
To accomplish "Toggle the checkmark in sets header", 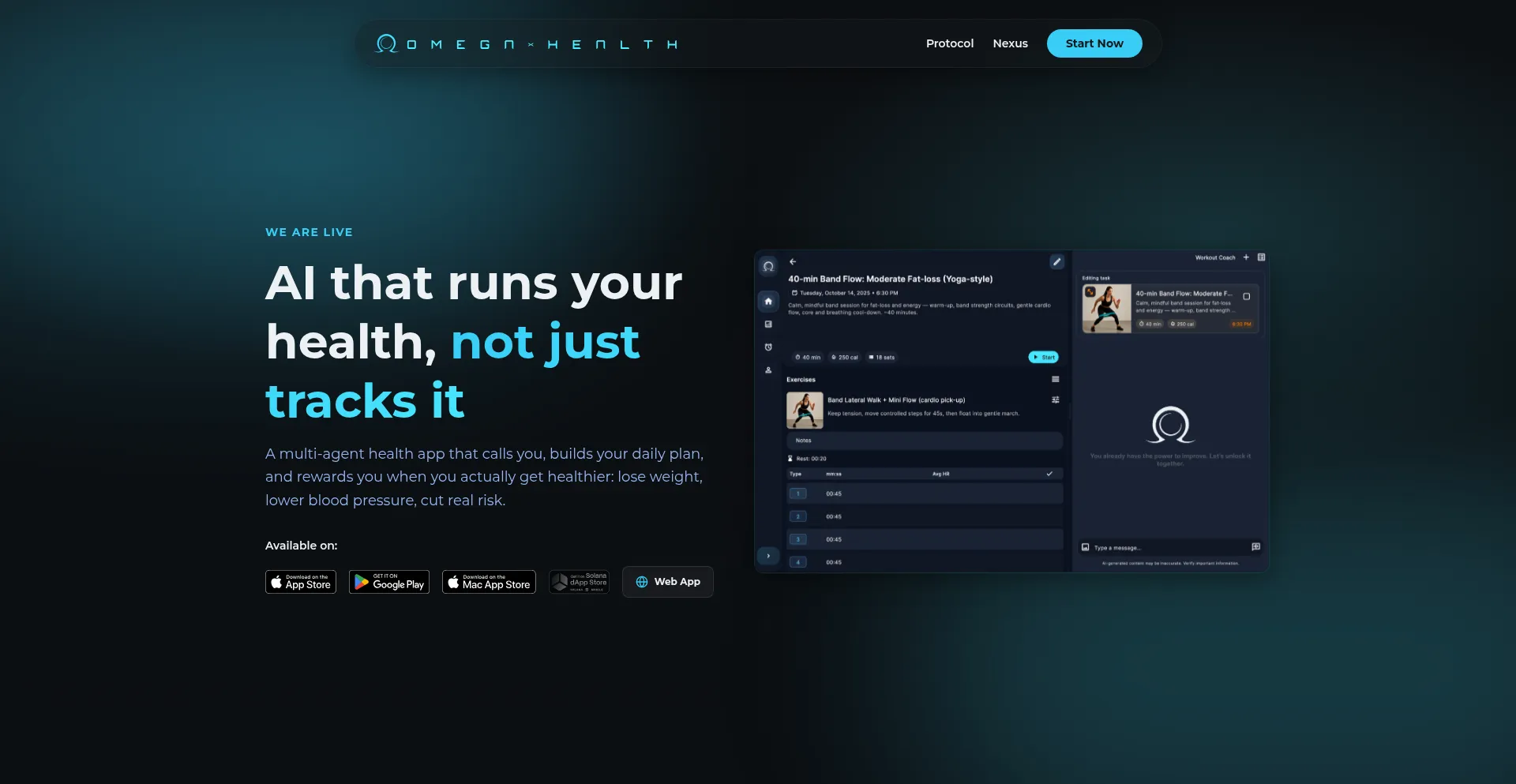I will click(1049, 474).
